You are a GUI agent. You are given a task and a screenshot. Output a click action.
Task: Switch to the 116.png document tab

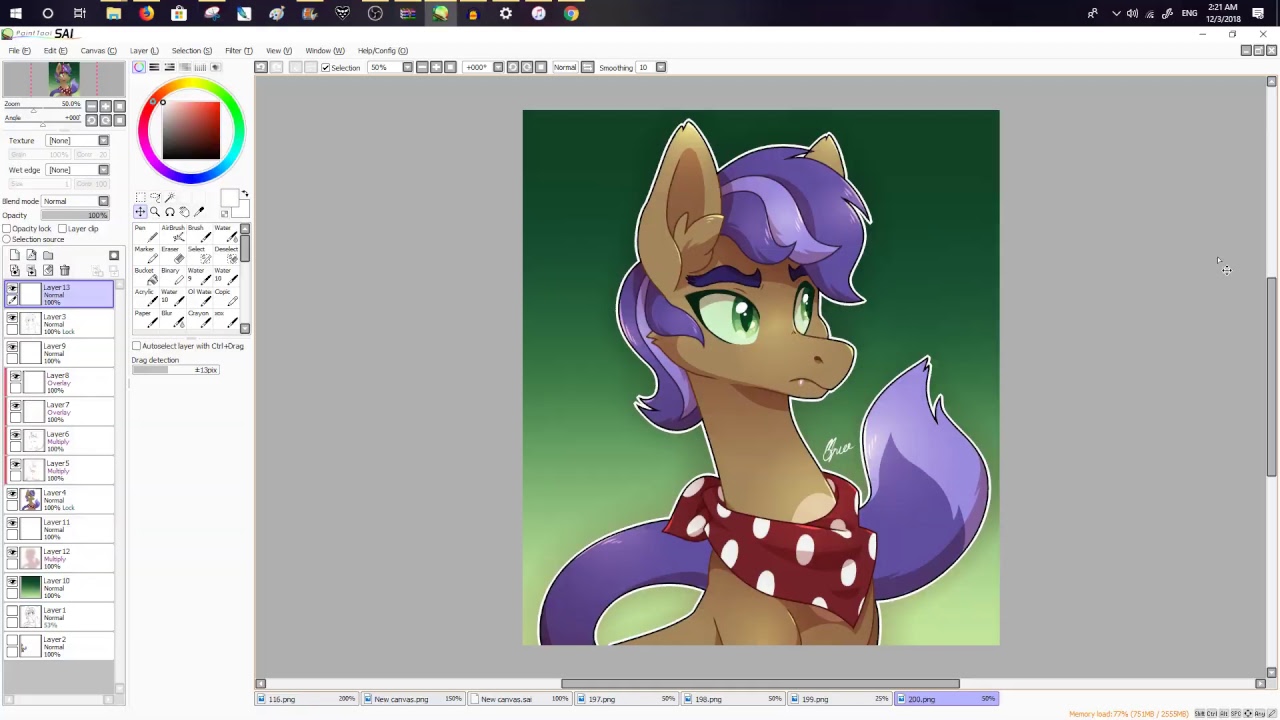pos(307,699)
